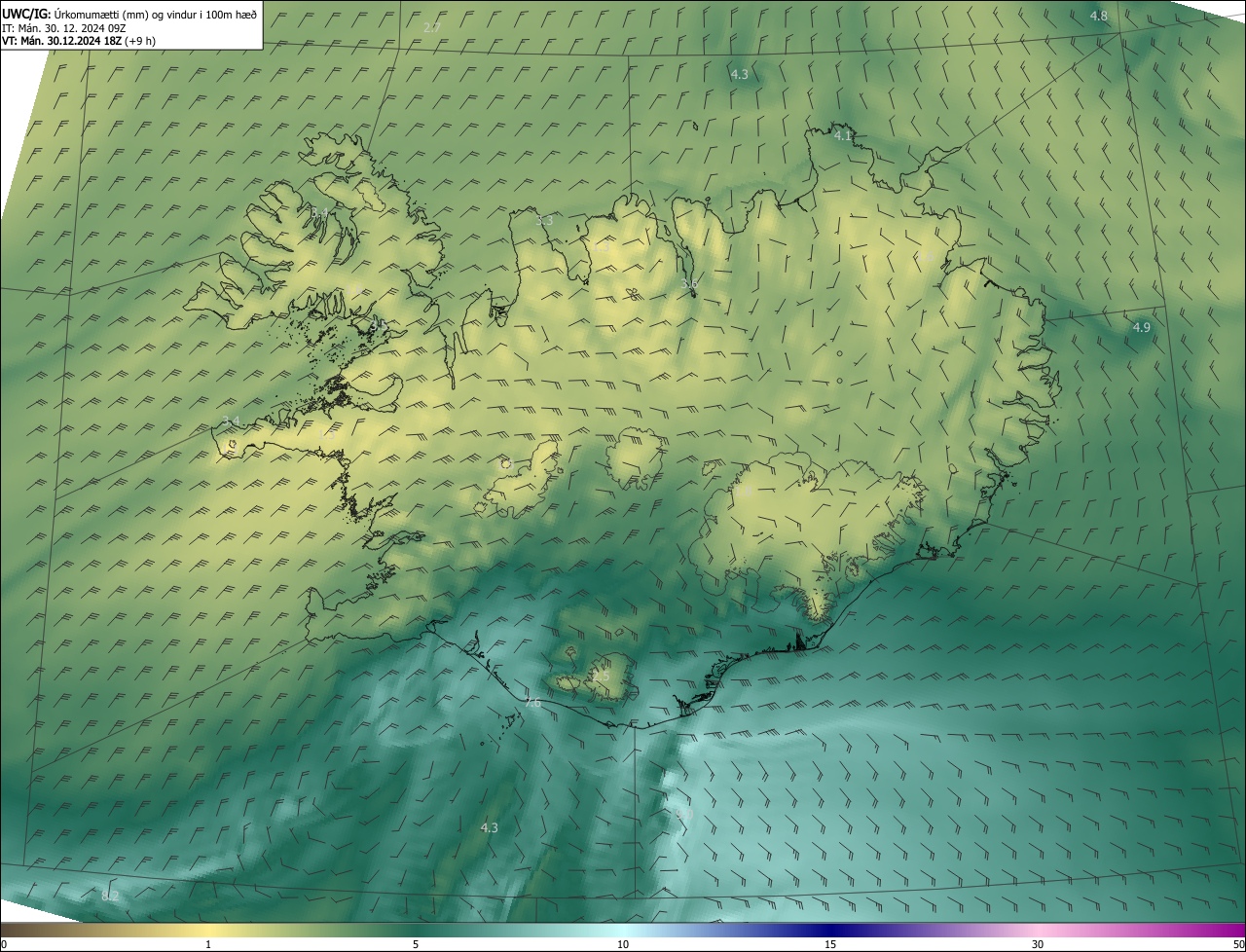Click the 8.2 value label
The width and height of the screenshot is (1246, 952).
pos(110,896)
